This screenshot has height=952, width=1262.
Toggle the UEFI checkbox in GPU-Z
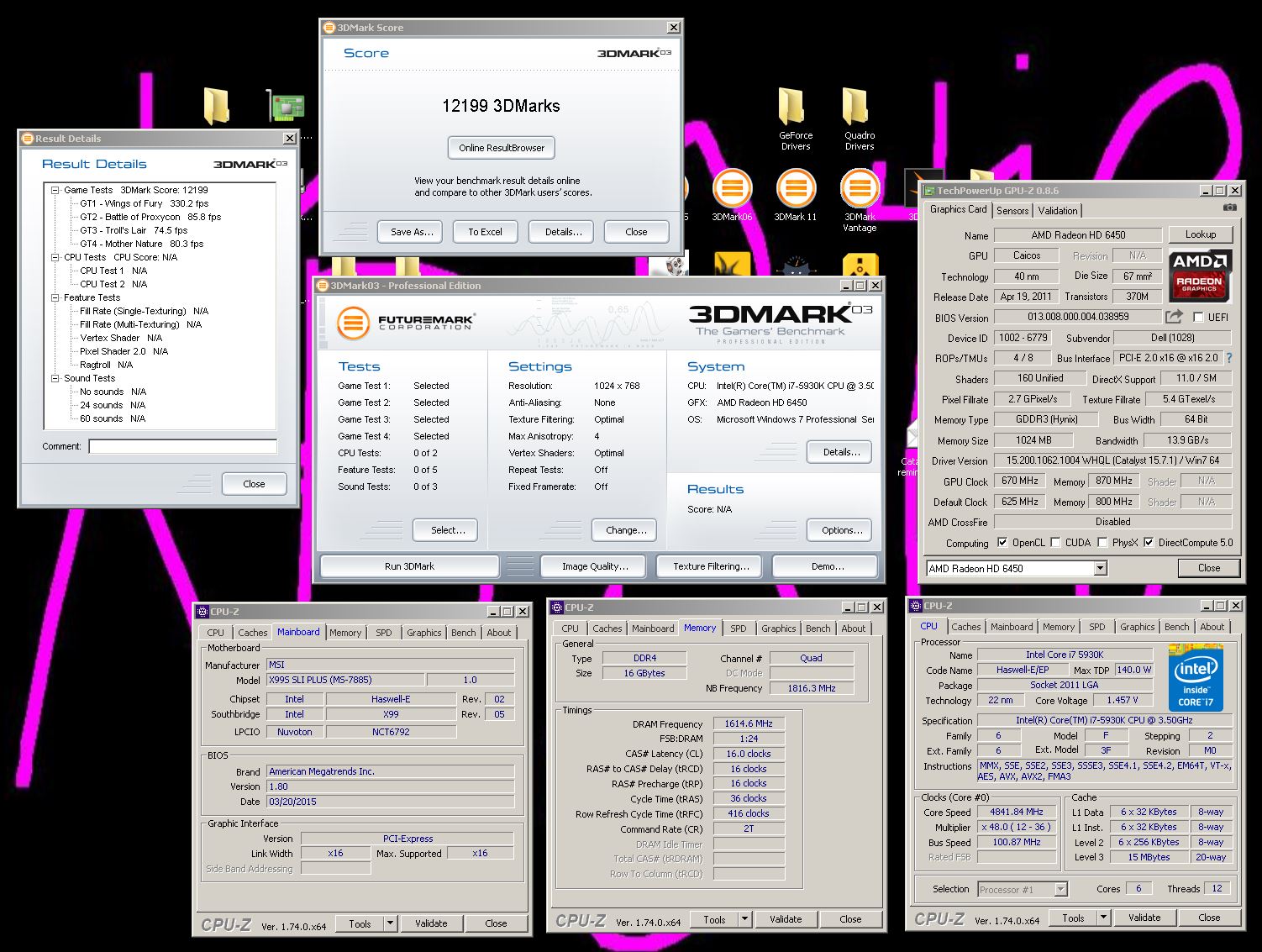click(x=1196, y=317)
